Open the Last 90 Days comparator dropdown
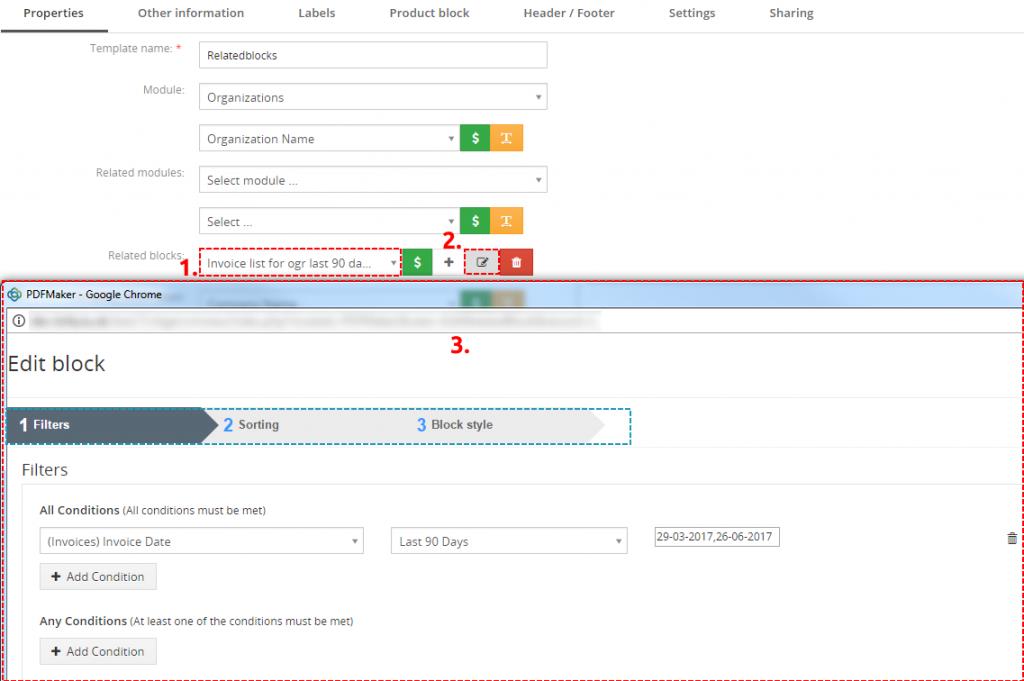 (x=508, y=541)
